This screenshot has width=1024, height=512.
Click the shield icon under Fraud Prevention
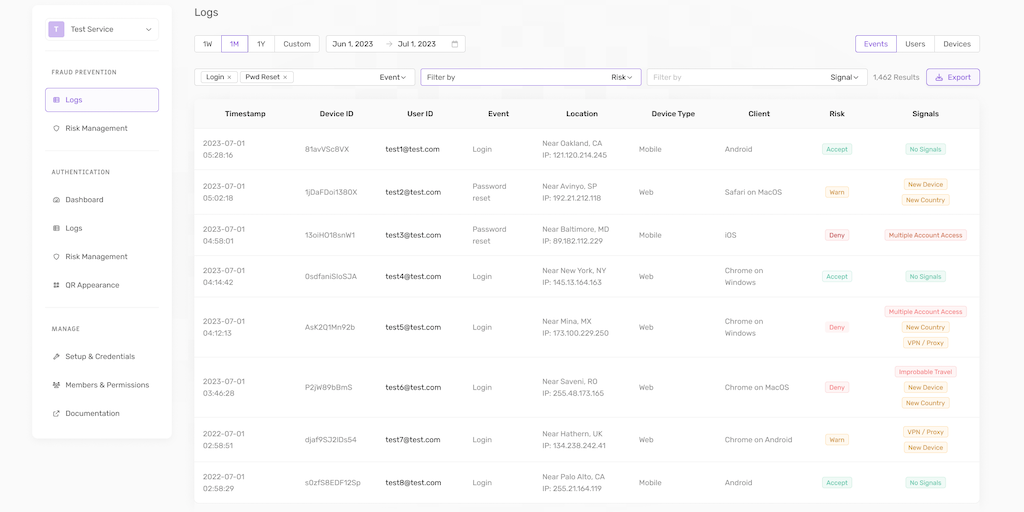pyautogui.click(x=56, y=128)
